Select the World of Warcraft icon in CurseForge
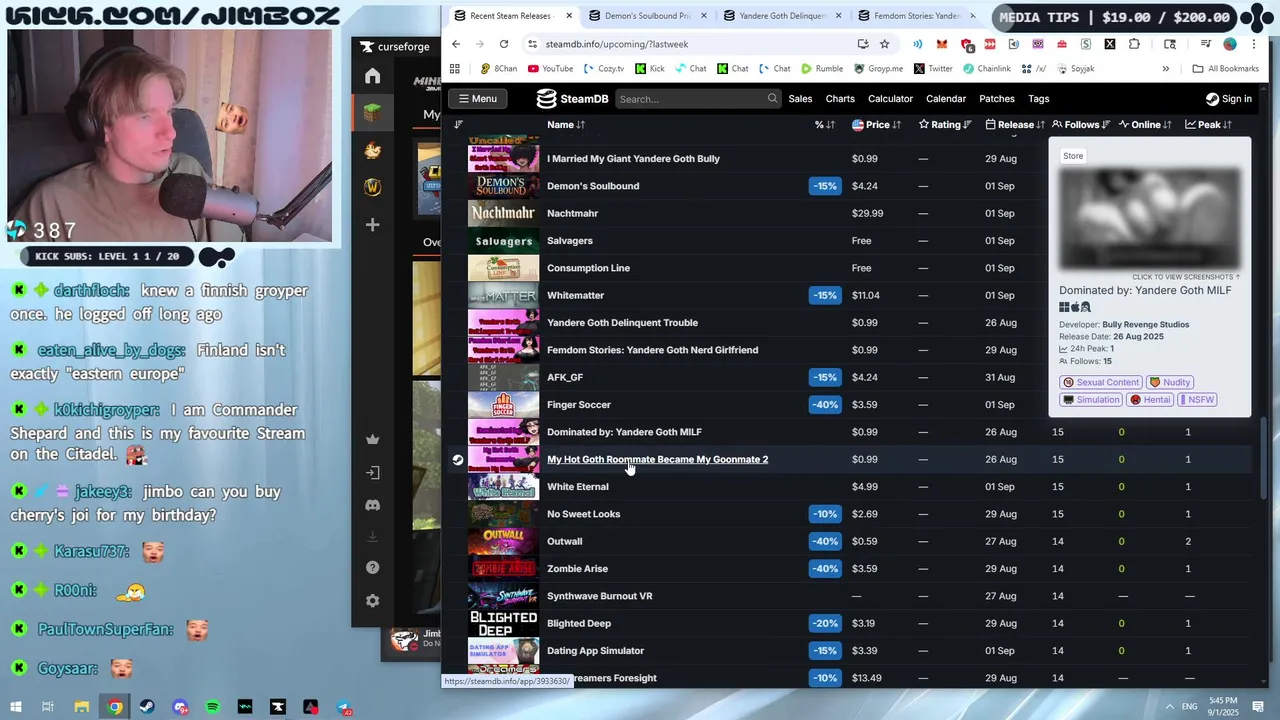The image size is (1280, 720). point(373,187)
